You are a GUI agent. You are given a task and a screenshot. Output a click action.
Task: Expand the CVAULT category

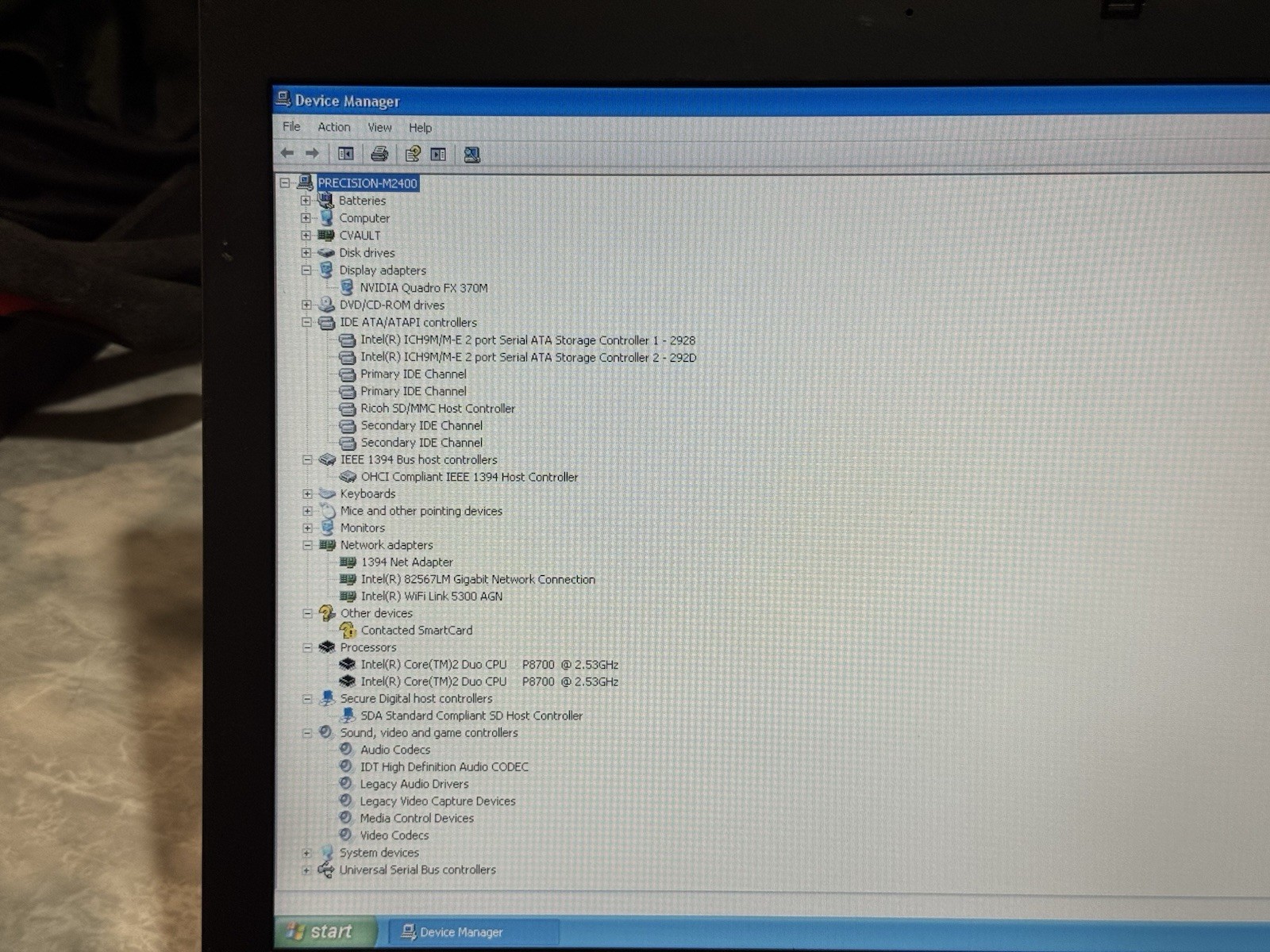click(x=306, y=235)
